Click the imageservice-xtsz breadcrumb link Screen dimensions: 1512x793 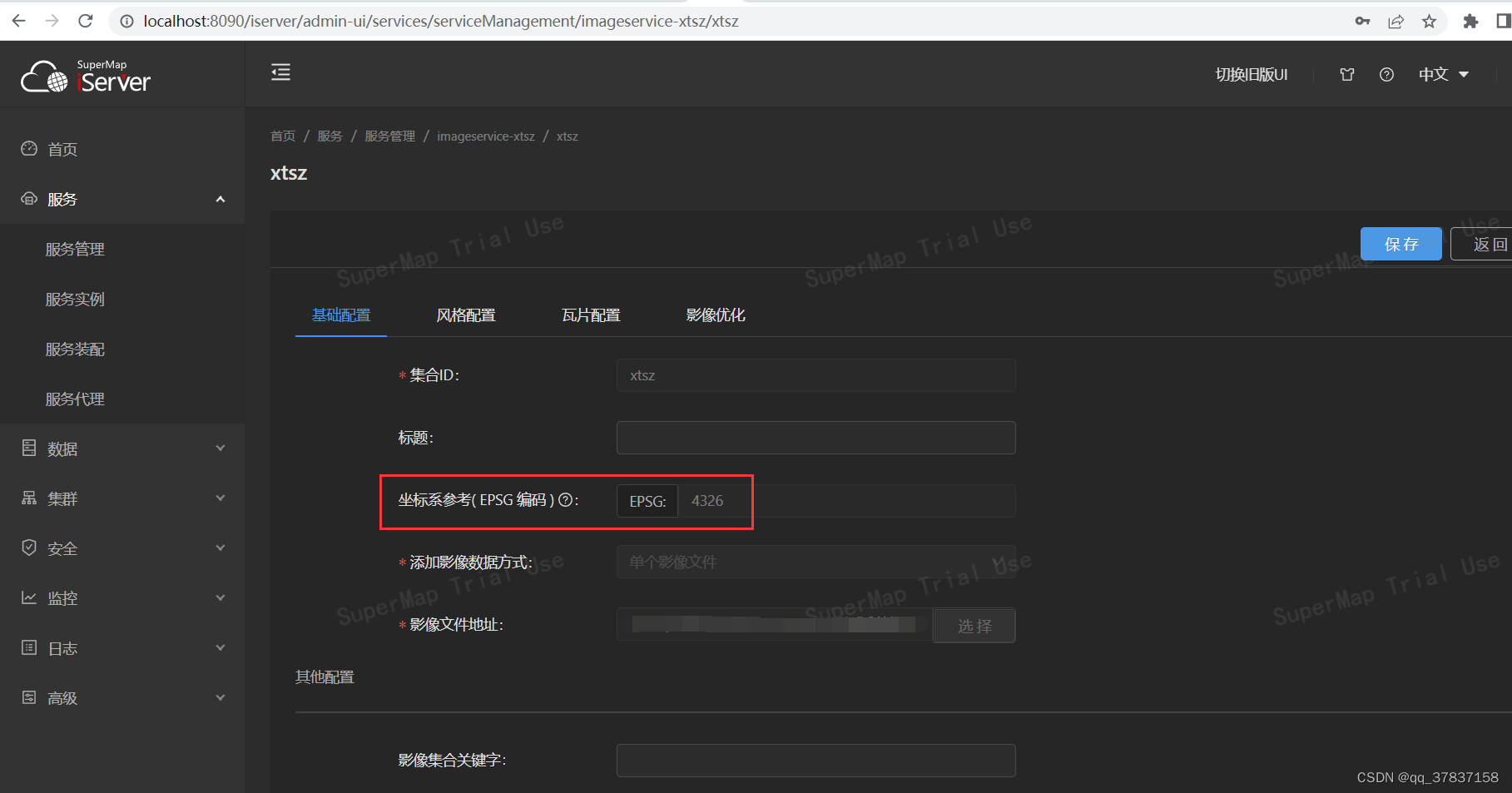tap(486, 136)
